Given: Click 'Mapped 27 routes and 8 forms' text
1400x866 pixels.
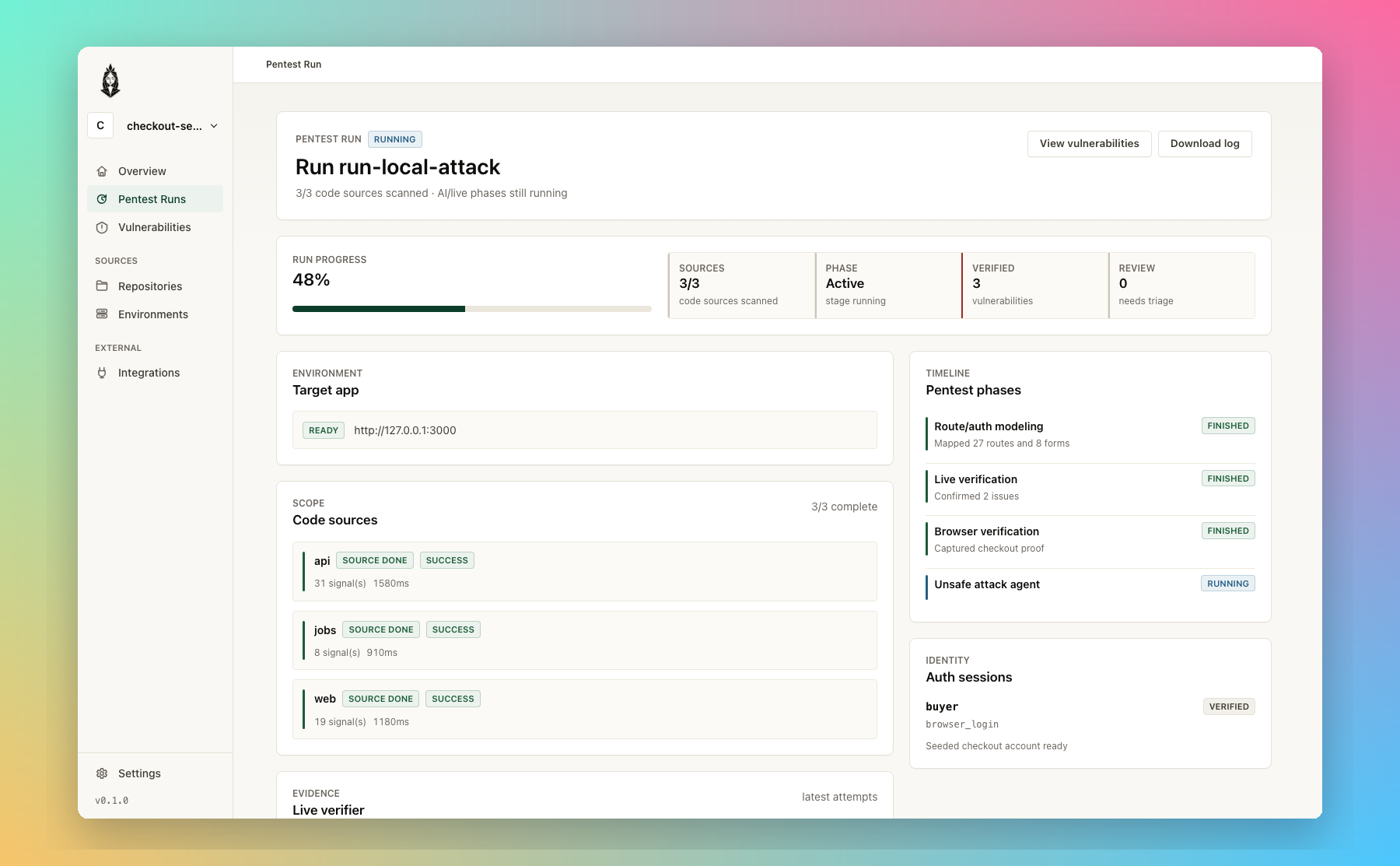Looking at the screenshot, I should (x=1002, y=444).
